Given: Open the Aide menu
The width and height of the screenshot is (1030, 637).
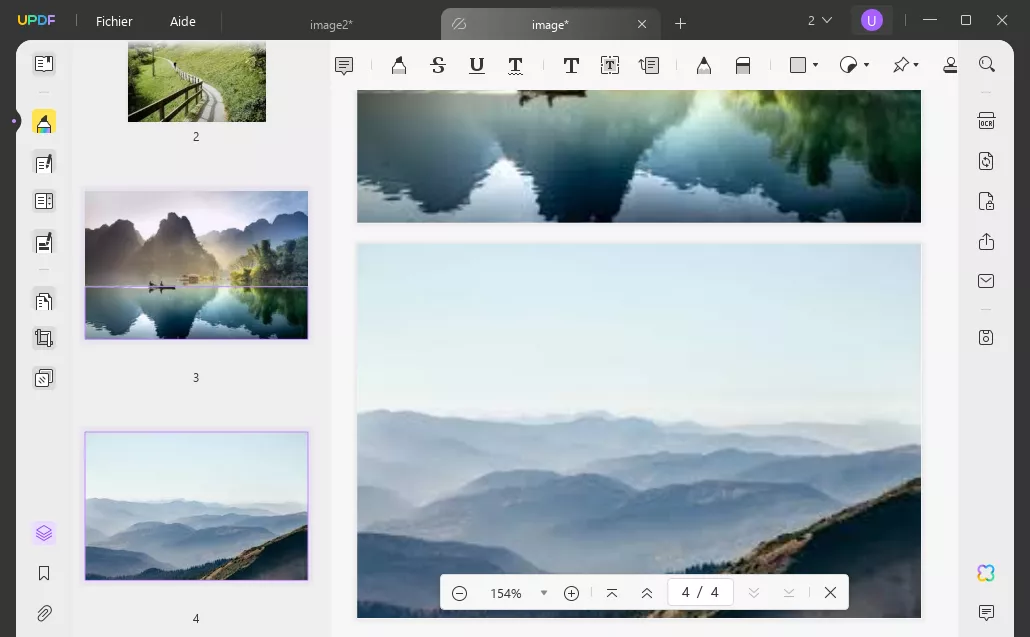Looking at the screenshot, I should tap(183, 21).
